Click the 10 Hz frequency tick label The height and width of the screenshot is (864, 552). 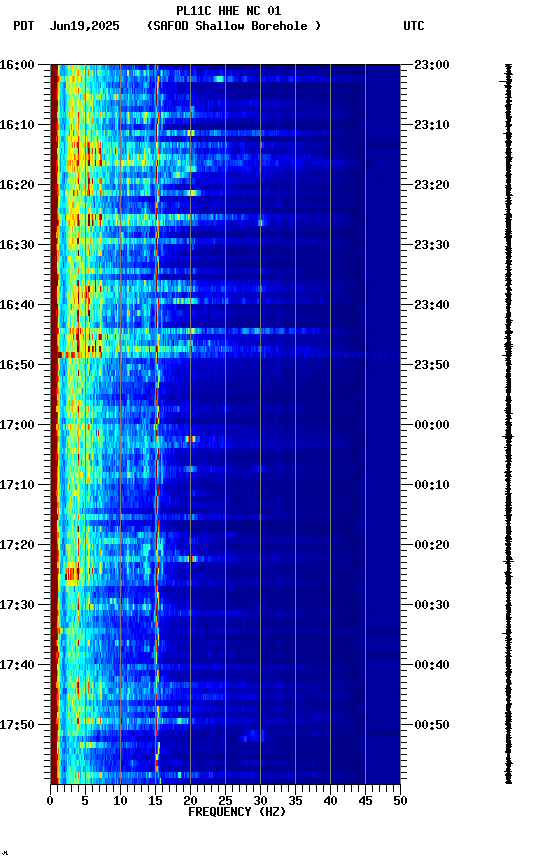pos(120,801)
